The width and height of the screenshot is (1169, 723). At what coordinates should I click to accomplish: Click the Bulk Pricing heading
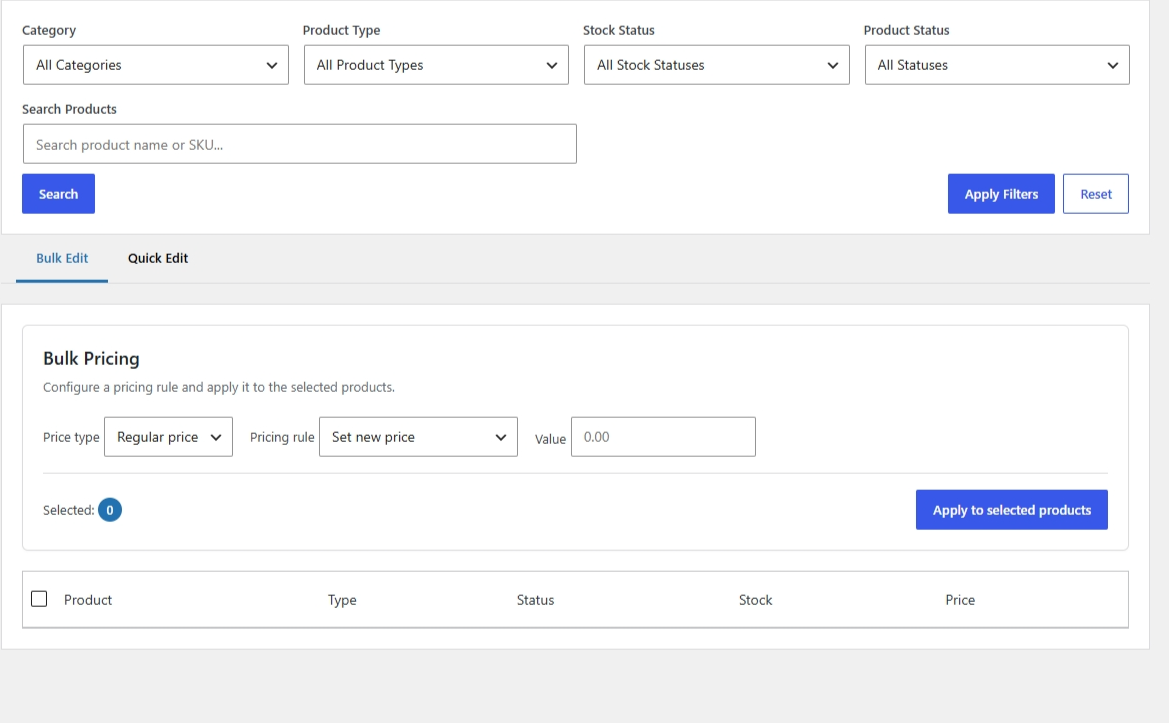pyautogui.click(x=91, y=359)
